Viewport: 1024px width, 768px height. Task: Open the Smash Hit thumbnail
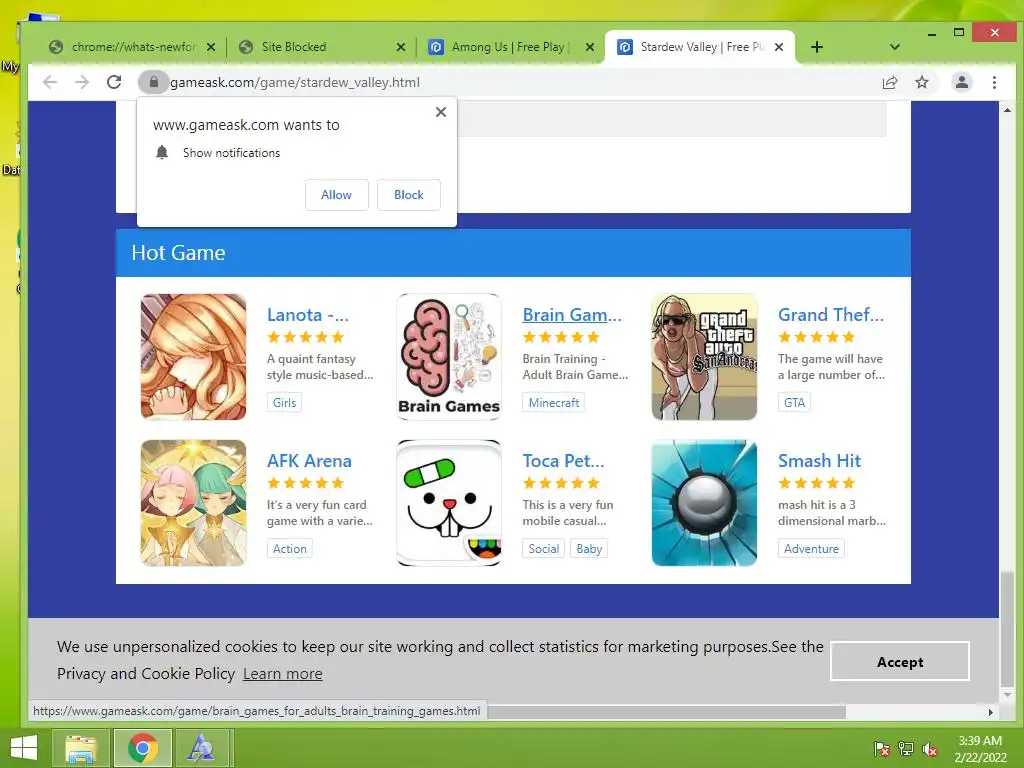point(704,503)
